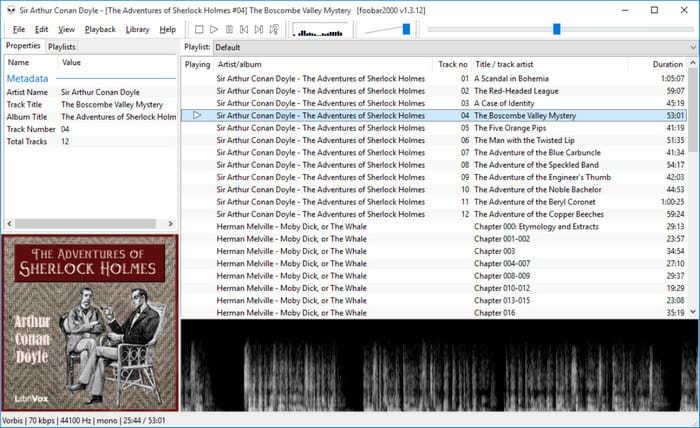This screenshot has height=428, width=700.
Task: Click the Total Tracks property row
Action: pos(91,141)
